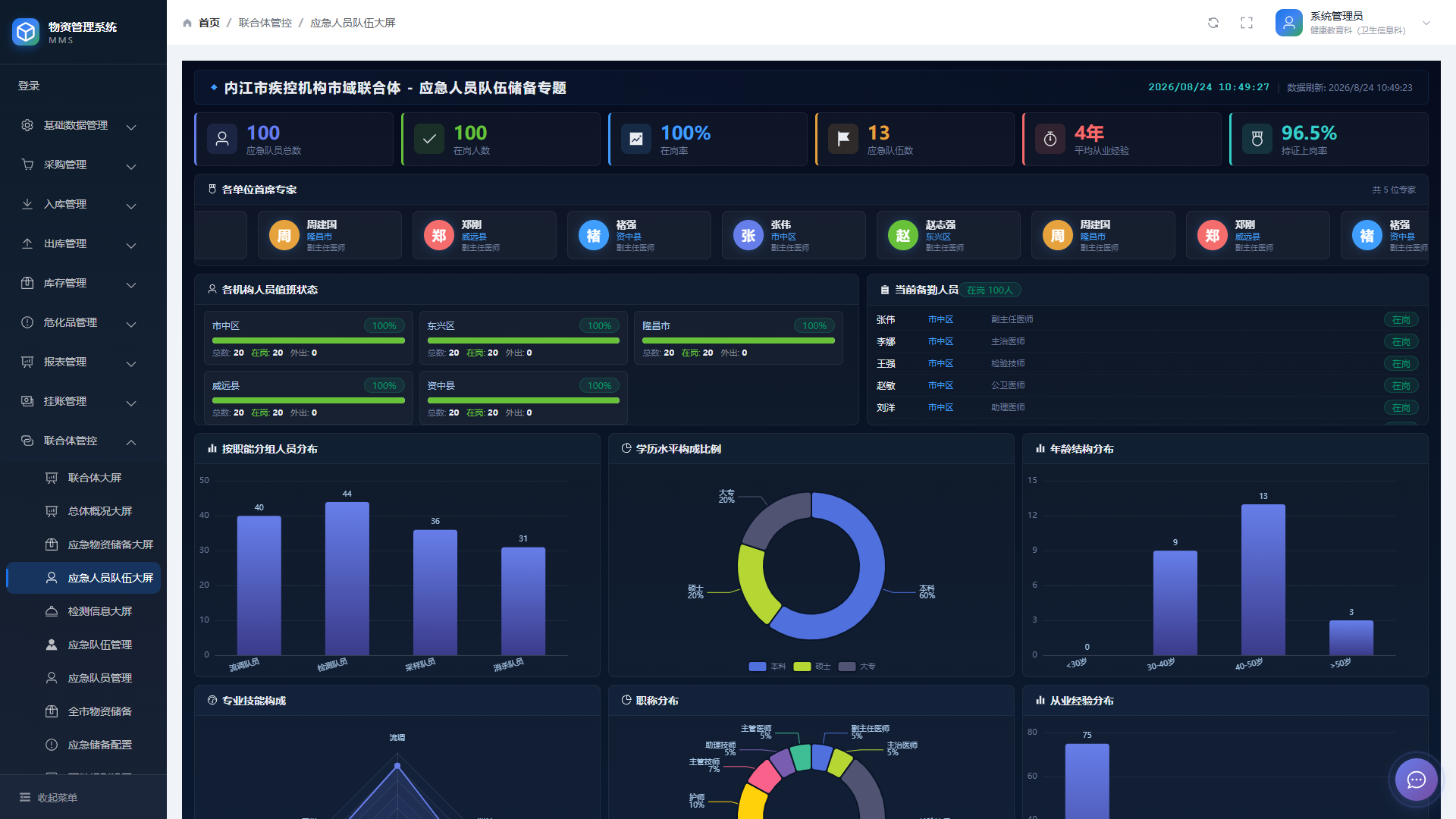
Task: Click the refresh icon in top bar
Action: (x=1213, y=23)
